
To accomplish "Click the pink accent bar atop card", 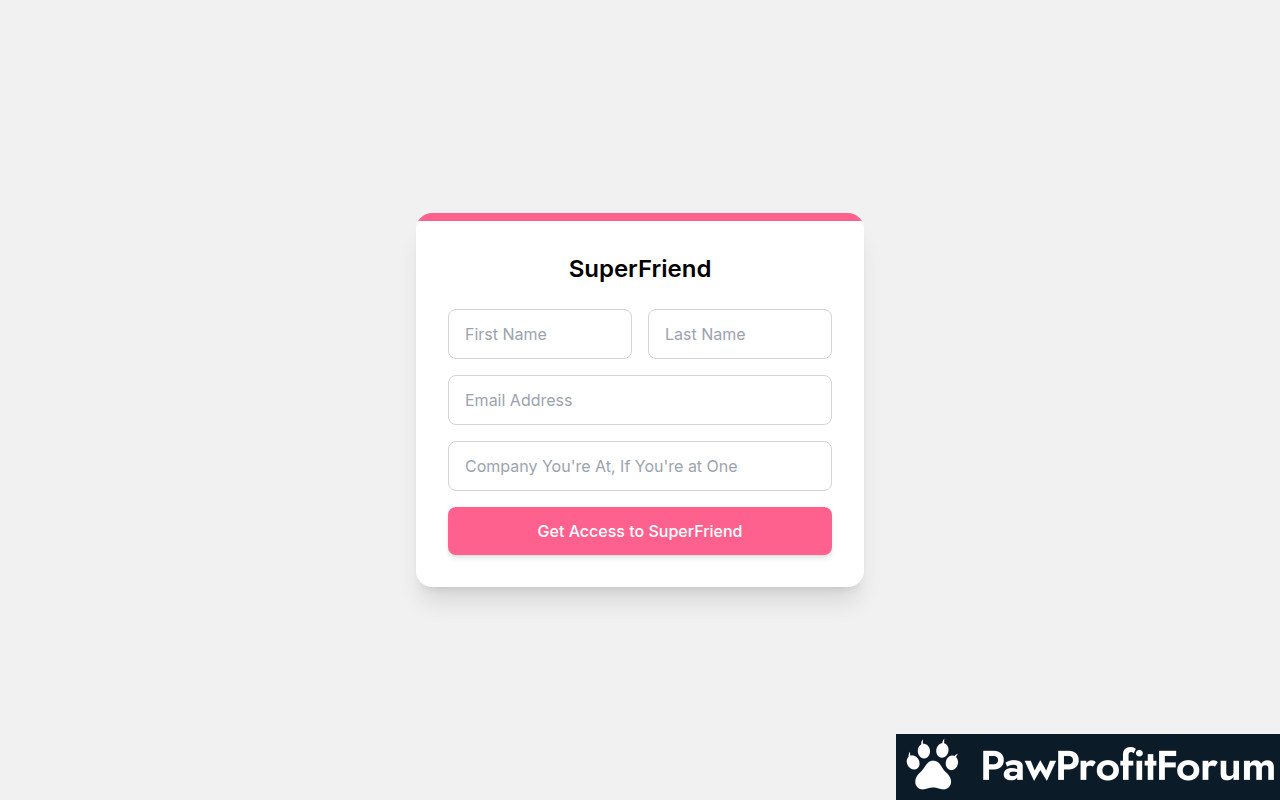I will [x=640, y=217].
